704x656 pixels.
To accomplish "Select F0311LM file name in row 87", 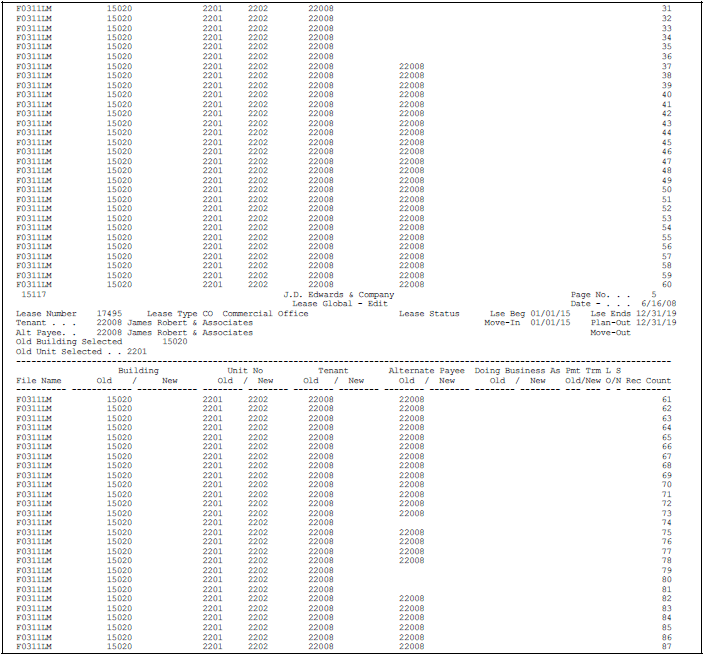I will tap(34, 646).
